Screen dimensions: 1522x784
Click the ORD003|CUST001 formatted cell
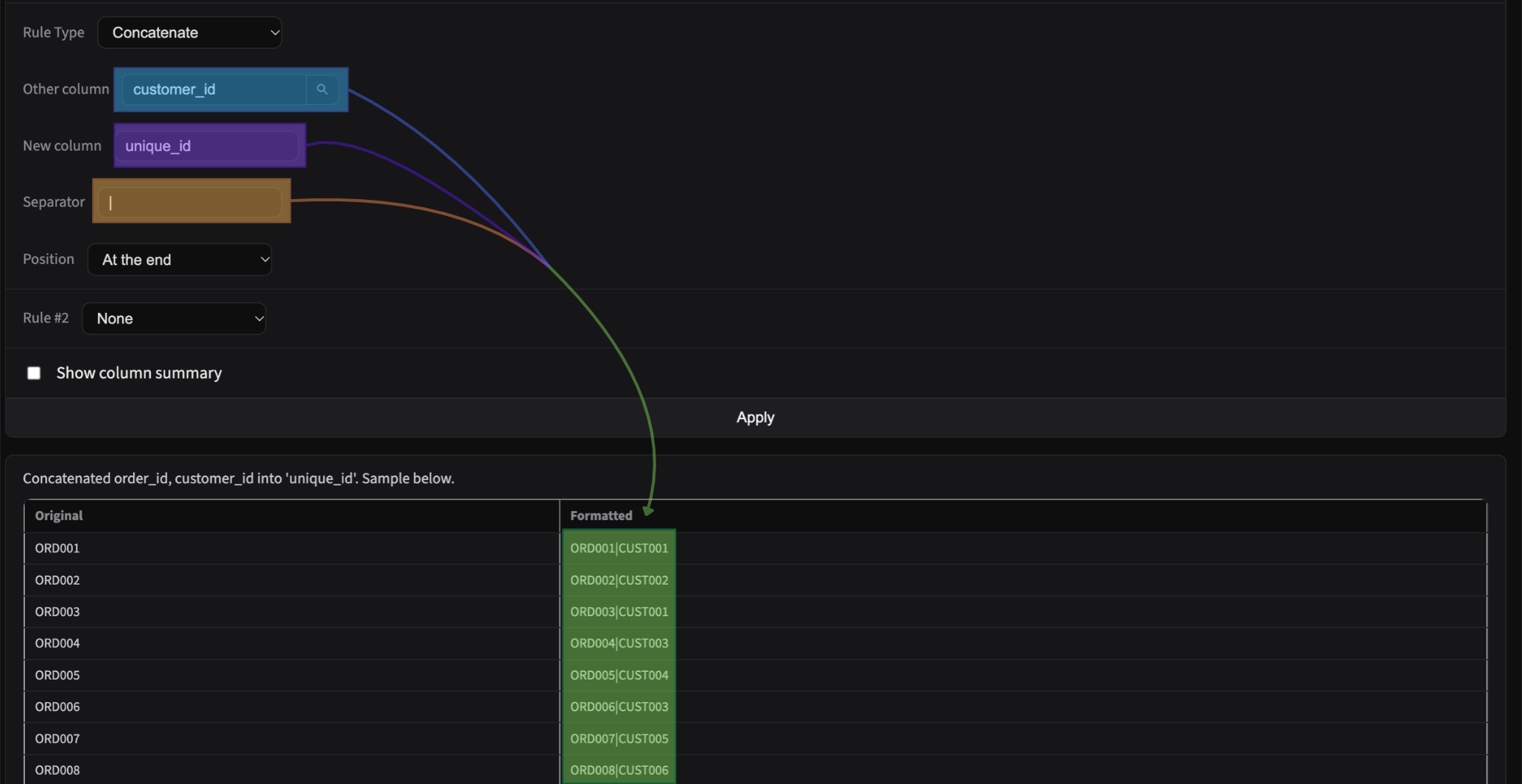pos(1023,612)
